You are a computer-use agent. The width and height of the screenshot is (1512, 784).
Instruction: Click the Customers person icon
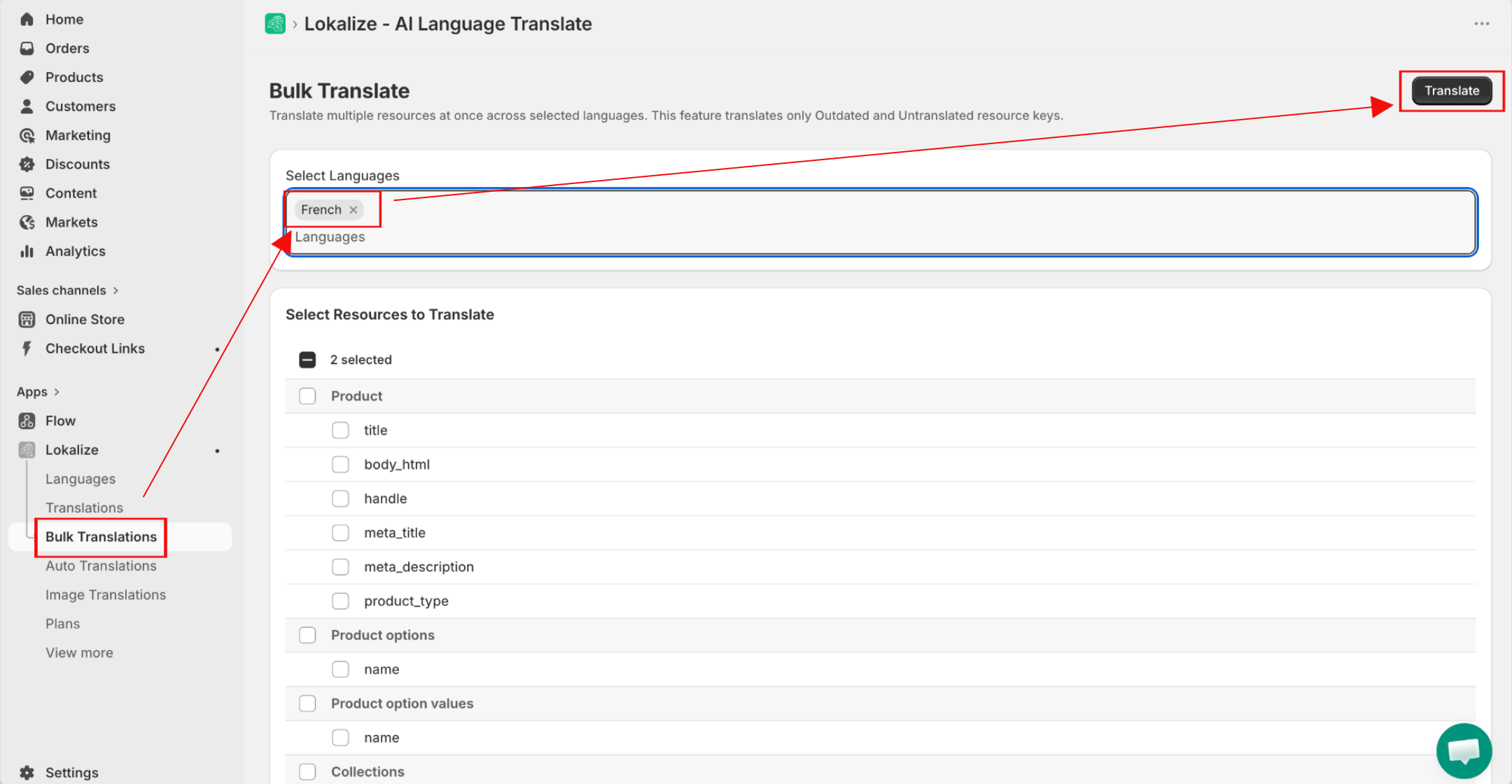click(x=27, y=106)
